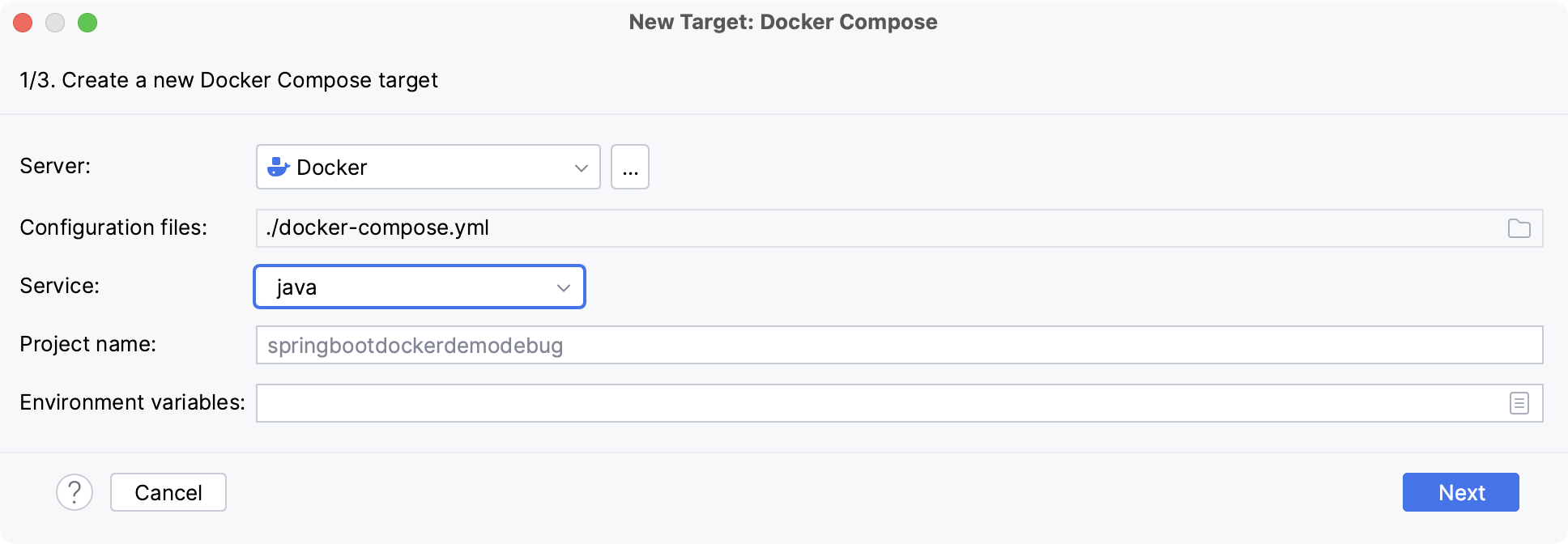The height and width of the screenshot is (544, 1568).
Task: Open the folder browser for Configuration files
Action: (1519, 228)
